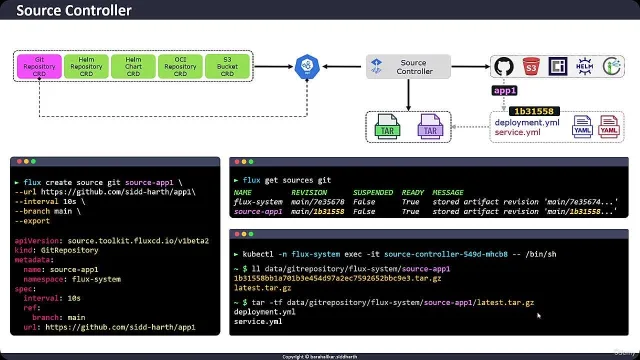This screenshot has width=640, height=360.
Task: Click the Helm Repository CRD box
Action: coord(87,66)
